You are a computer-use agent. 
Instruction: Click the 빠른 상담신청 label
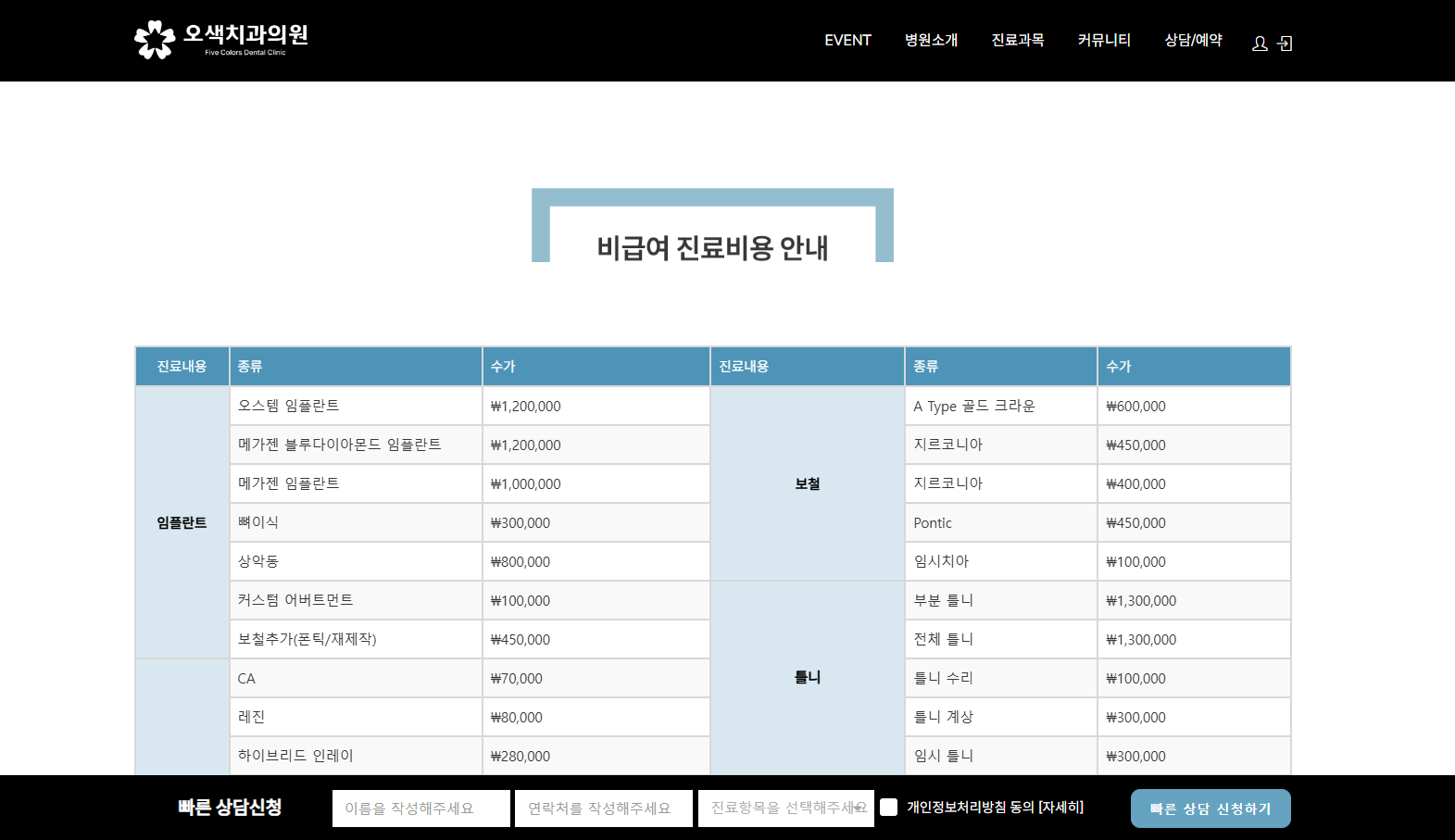230,808
